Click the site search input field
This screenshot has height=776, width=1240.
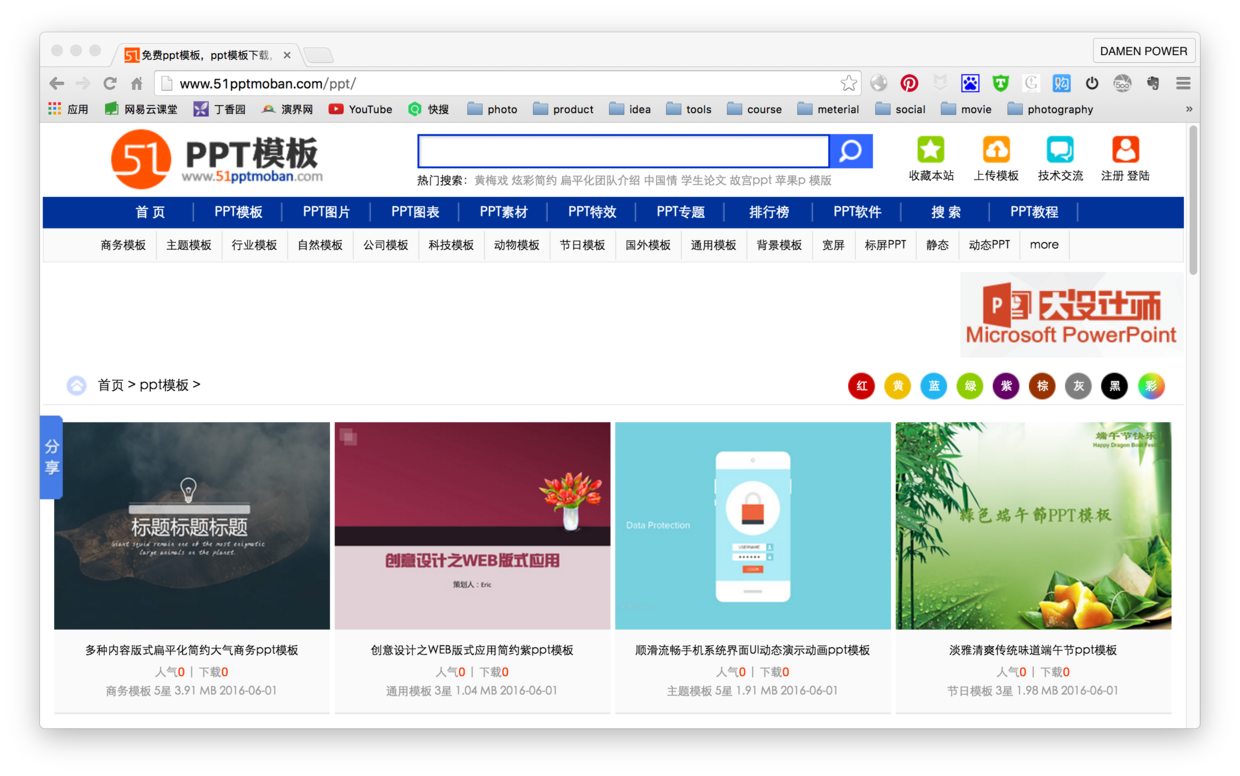click(623, 151)
